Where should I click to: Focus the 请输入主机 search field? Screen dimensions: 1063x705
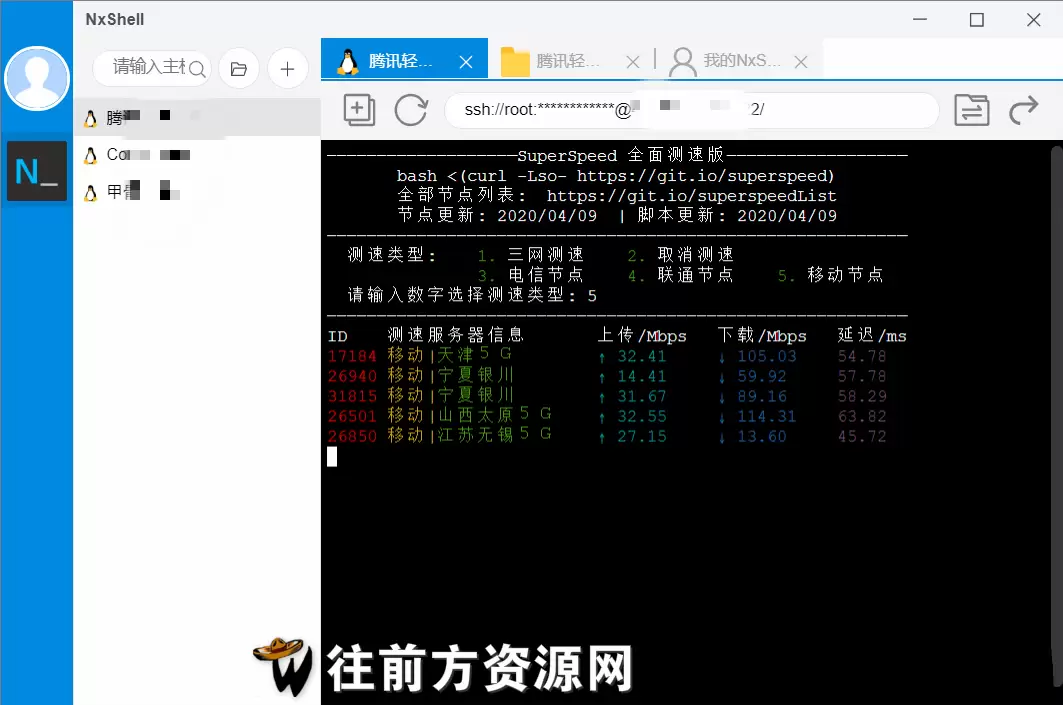[x=152, y=68]
